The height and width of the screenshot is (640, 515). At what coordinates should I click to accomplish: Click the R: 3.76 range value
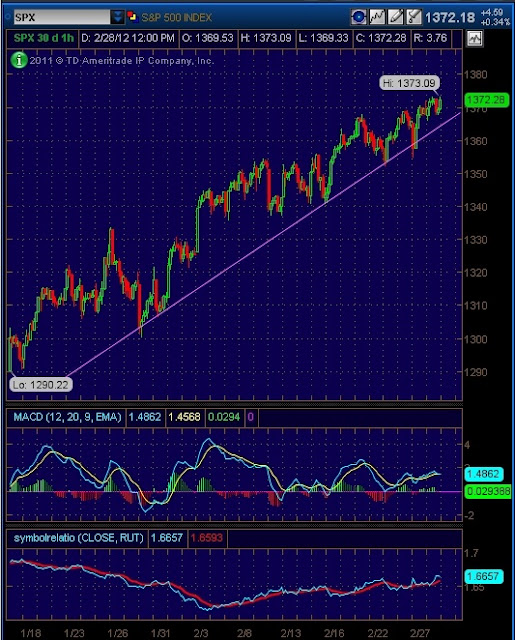[x=430, y=38]
